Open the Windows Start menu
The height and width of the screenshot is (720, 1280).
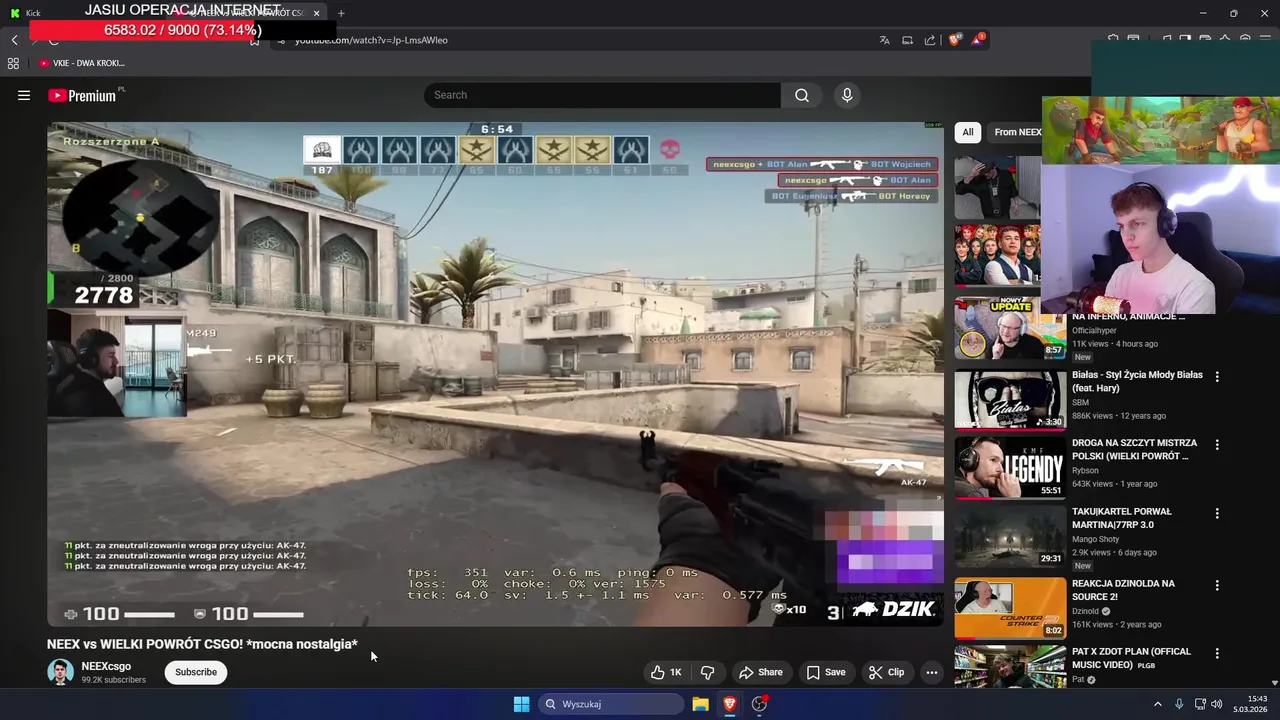click(521, 704)
